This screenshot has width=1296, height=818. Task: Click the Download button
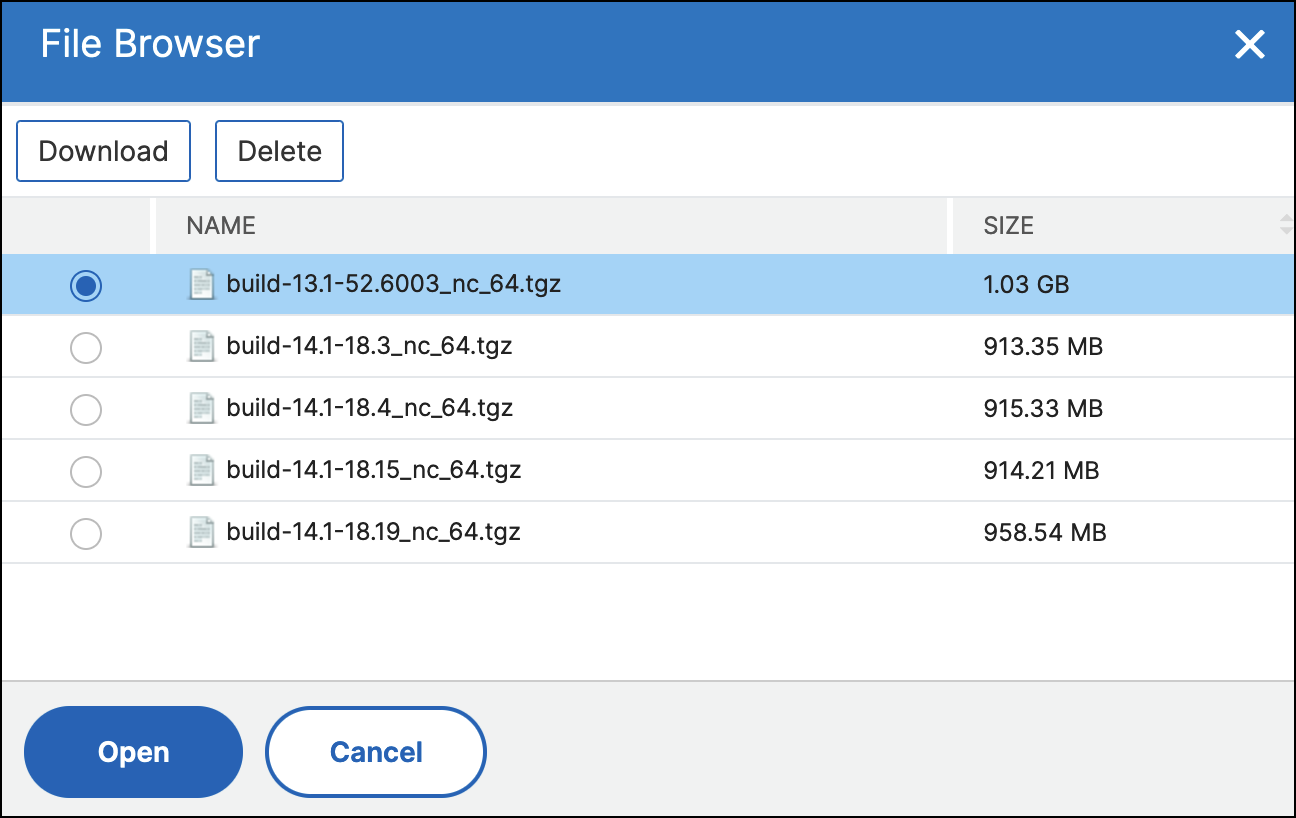(x=103, y=151)
